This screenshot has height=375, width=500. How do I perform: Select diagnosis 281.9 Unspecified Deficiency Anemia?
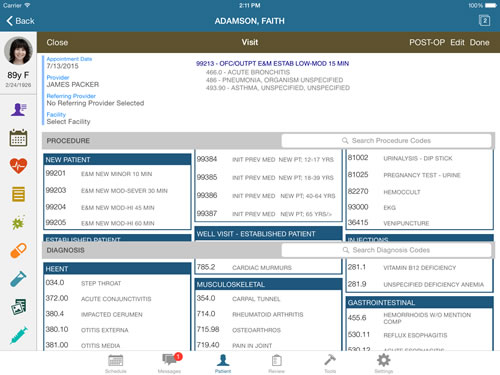tap(419, 284)
